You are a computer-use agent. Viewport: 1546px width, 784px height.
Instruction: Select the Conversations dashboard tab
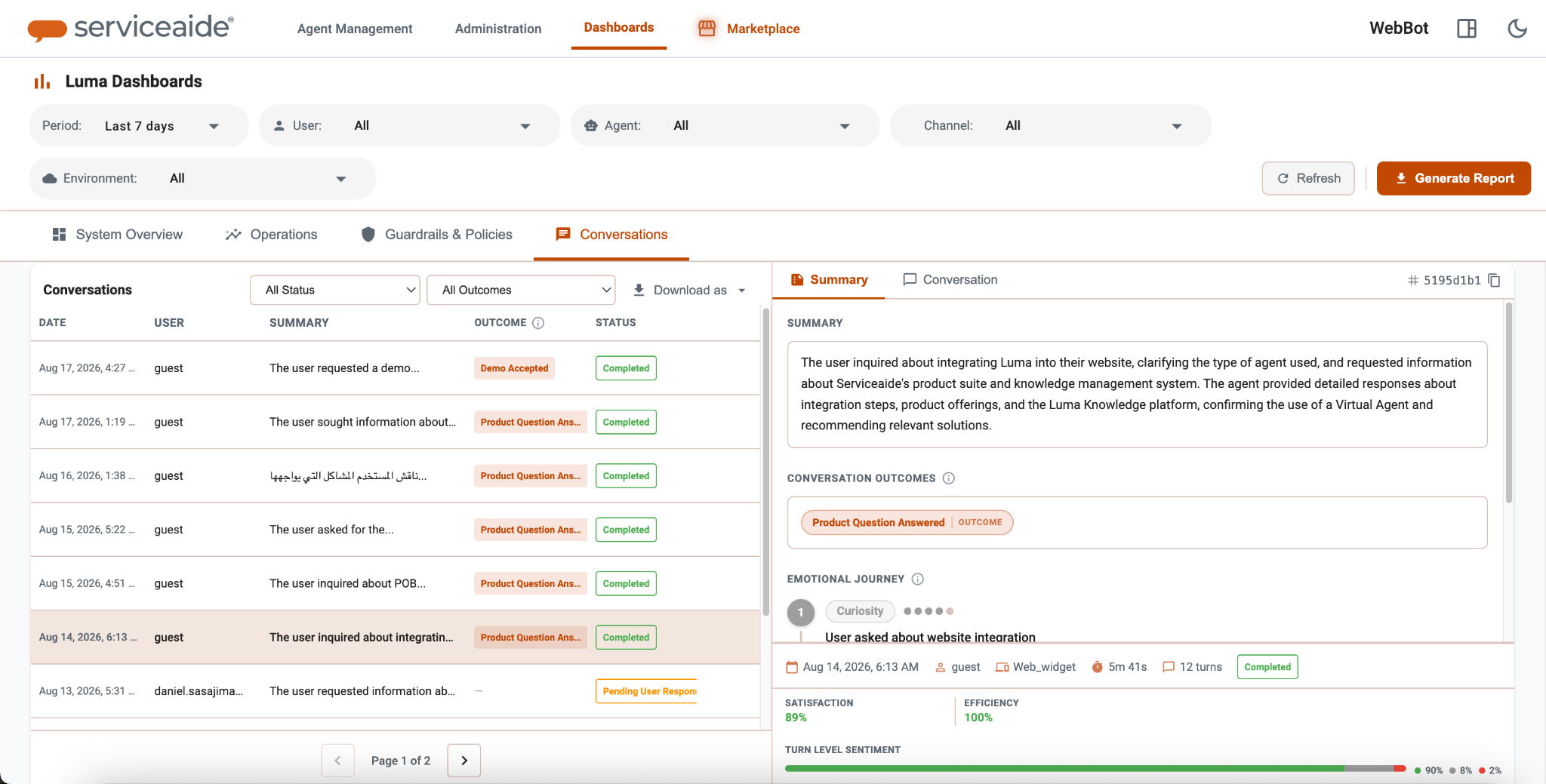click(x=611, y=235)
